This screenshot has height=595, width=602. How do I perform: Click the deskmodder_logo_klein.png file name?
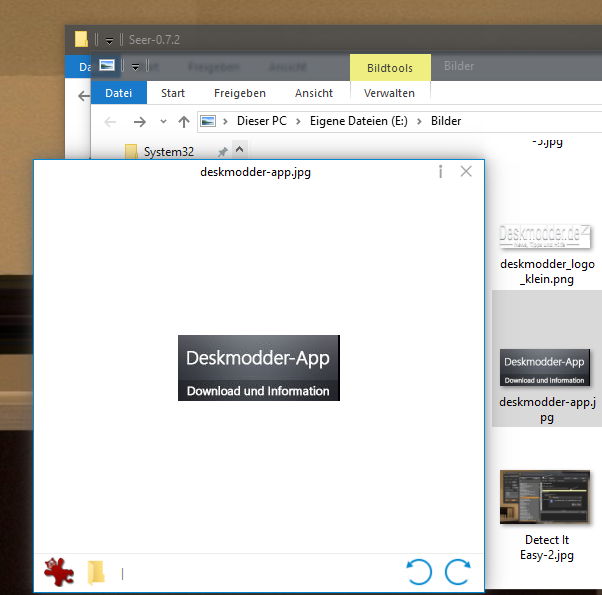pos(547,271)
